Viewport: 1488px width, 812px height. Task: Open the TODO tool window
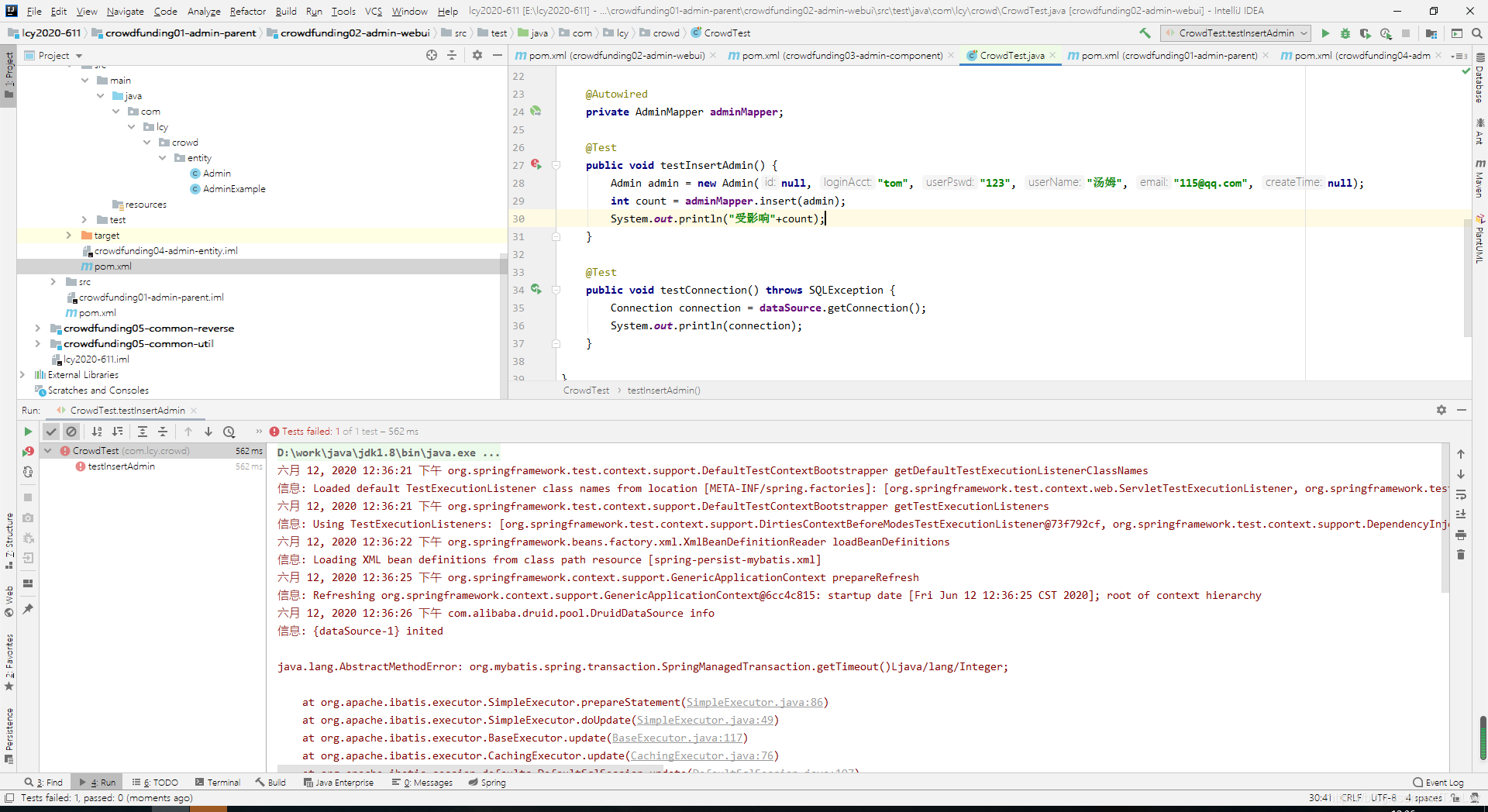click(x=155, y=783)
